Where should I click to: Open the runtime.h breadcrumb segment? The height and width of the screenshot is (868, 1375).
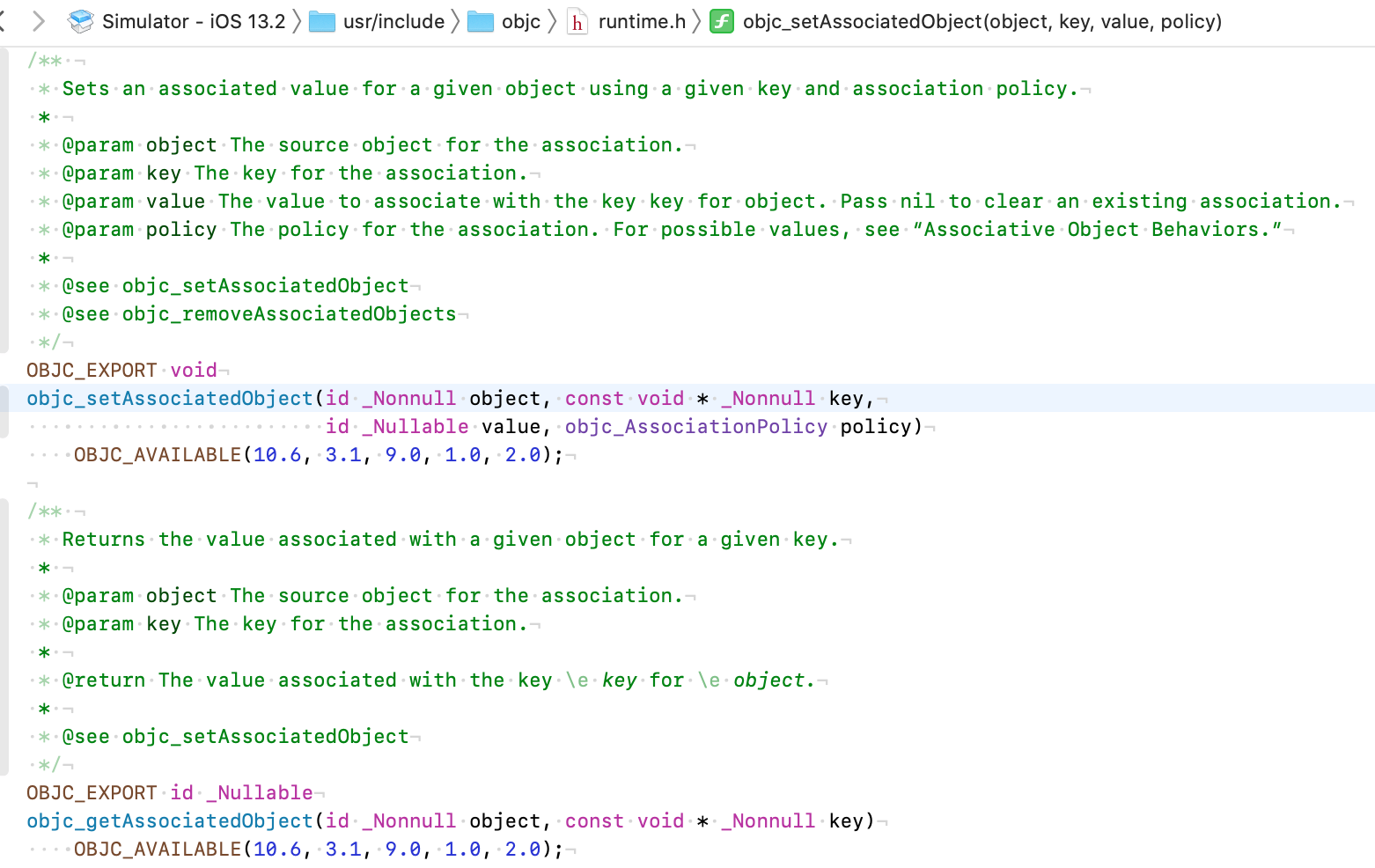tap(642, 21)
